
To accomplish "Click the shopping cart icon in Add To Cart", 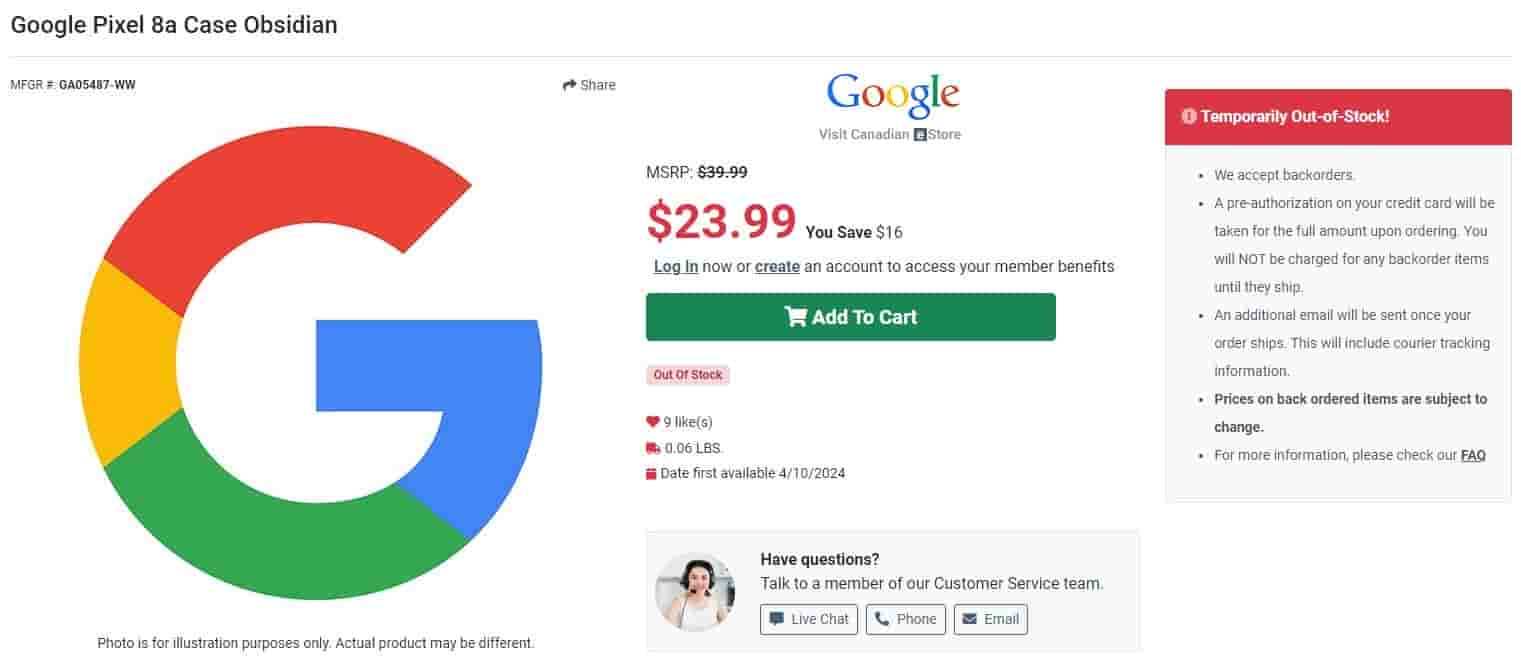I will pos(796,317).
